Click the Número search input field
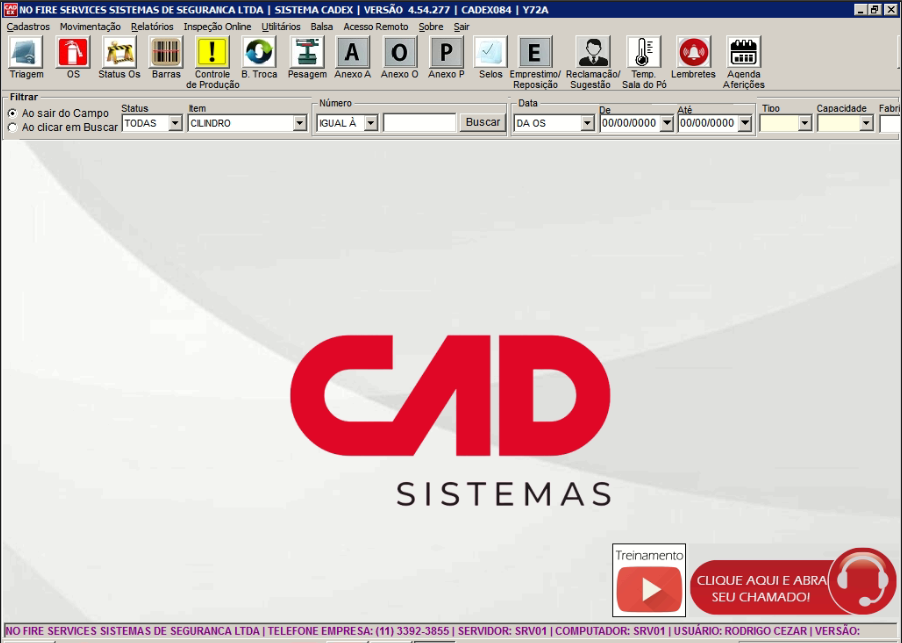 419,123
